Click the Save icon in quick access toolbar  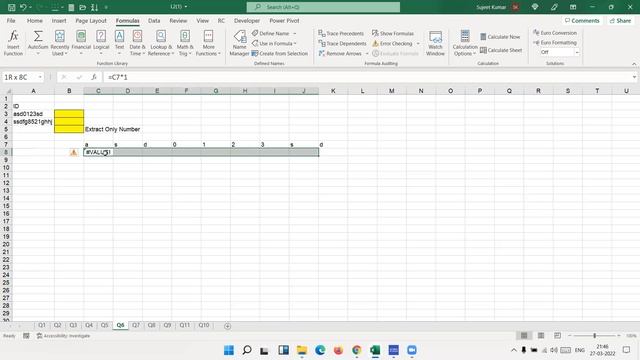pos(11,7)
